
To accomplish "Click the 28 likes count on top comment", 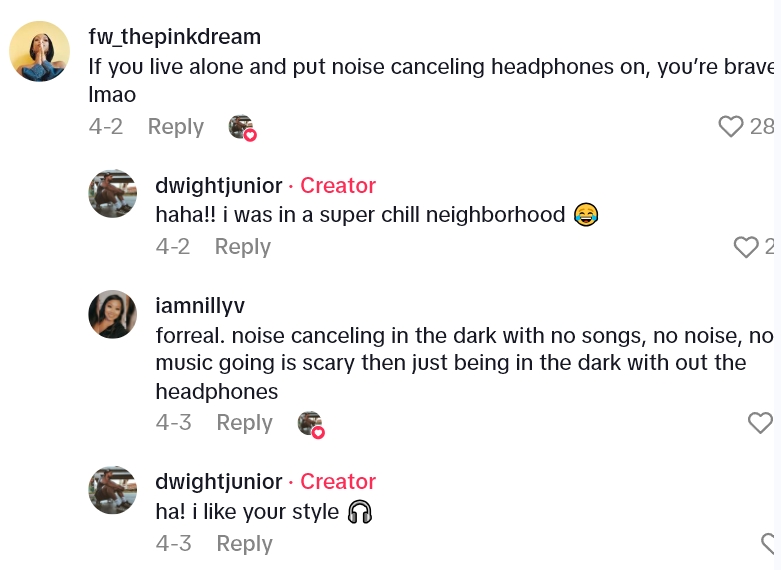I will [762, 127].
